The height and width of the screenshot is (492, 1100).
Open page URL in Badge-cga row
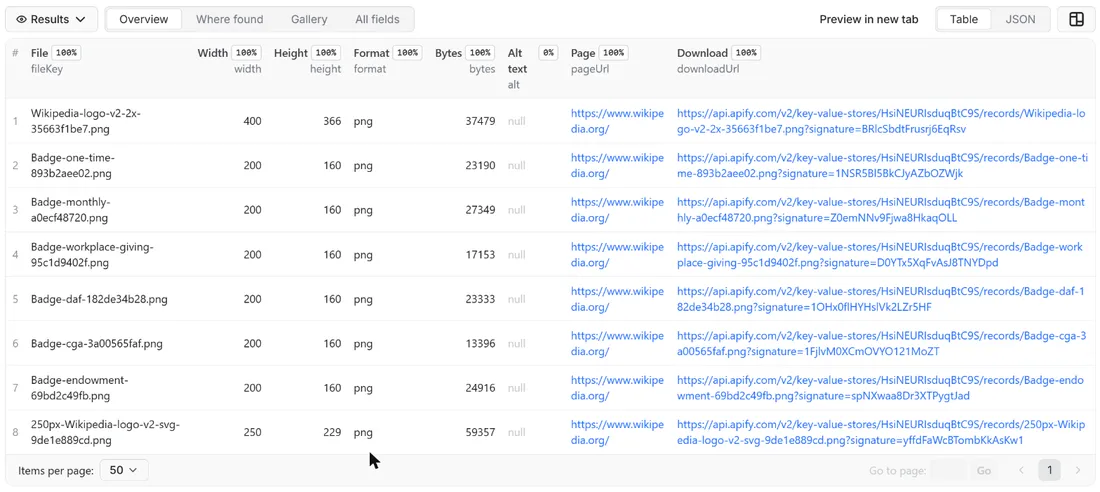point(617,344)
